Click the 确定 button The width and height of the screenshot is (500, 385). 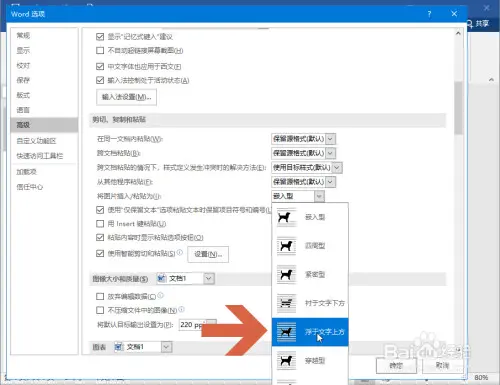coord(396,366)
